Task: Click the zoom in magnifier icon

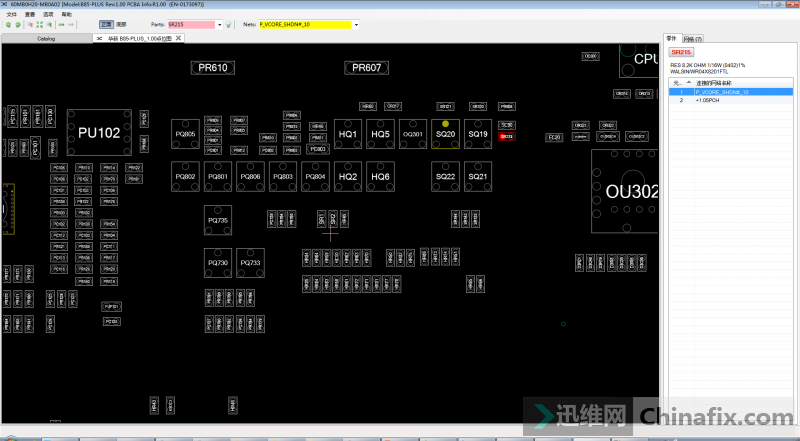Action: [30, 24]
